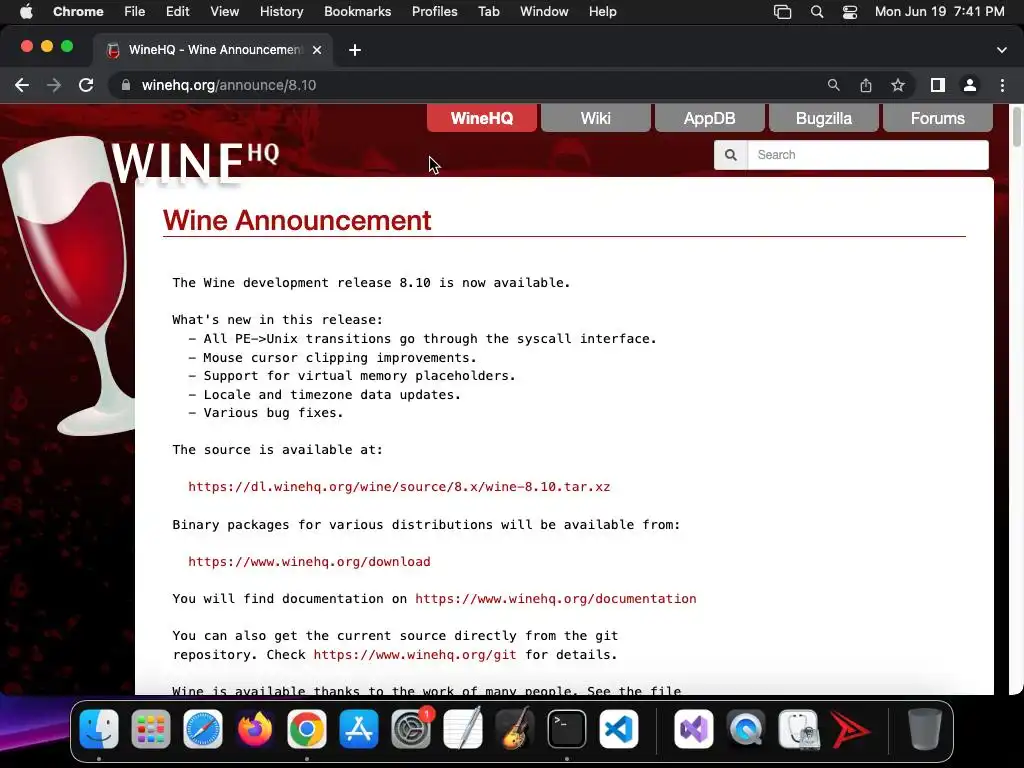Viewport: 1024px width, 768px height.
Task: Open the Help menu
Action: click(x=602, y=12)
